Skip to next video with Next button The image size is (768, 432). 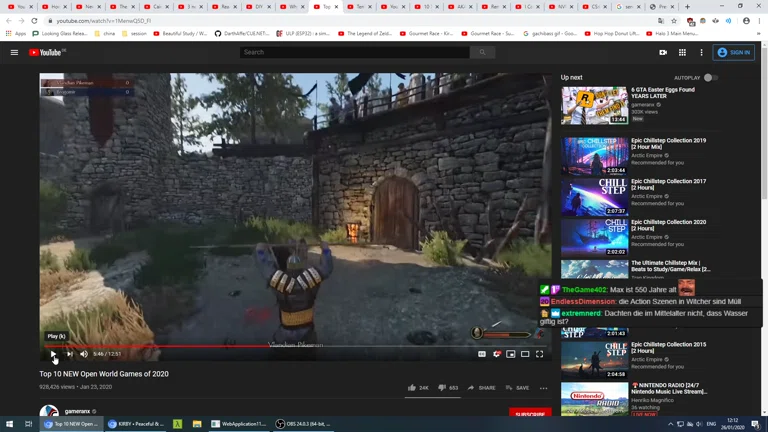pos(69,354)
